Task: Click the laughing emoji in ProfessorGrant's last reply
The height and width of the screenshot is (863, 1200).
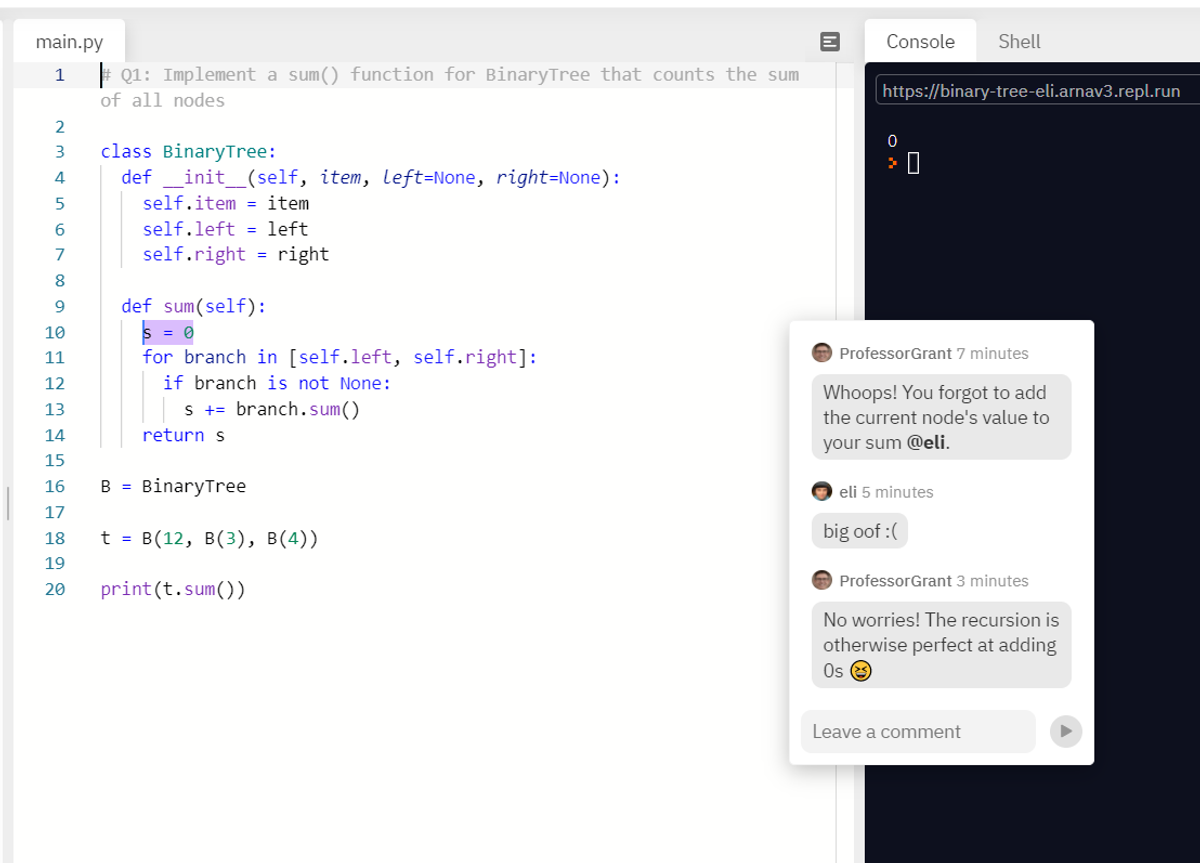Action: [x=858, y=671]
